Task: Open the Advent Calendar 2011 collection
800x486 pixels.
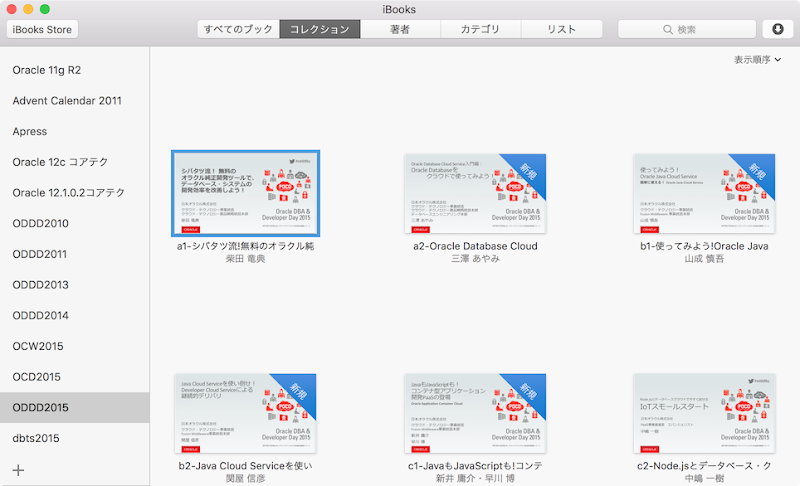Action: (x=74, y=100)
